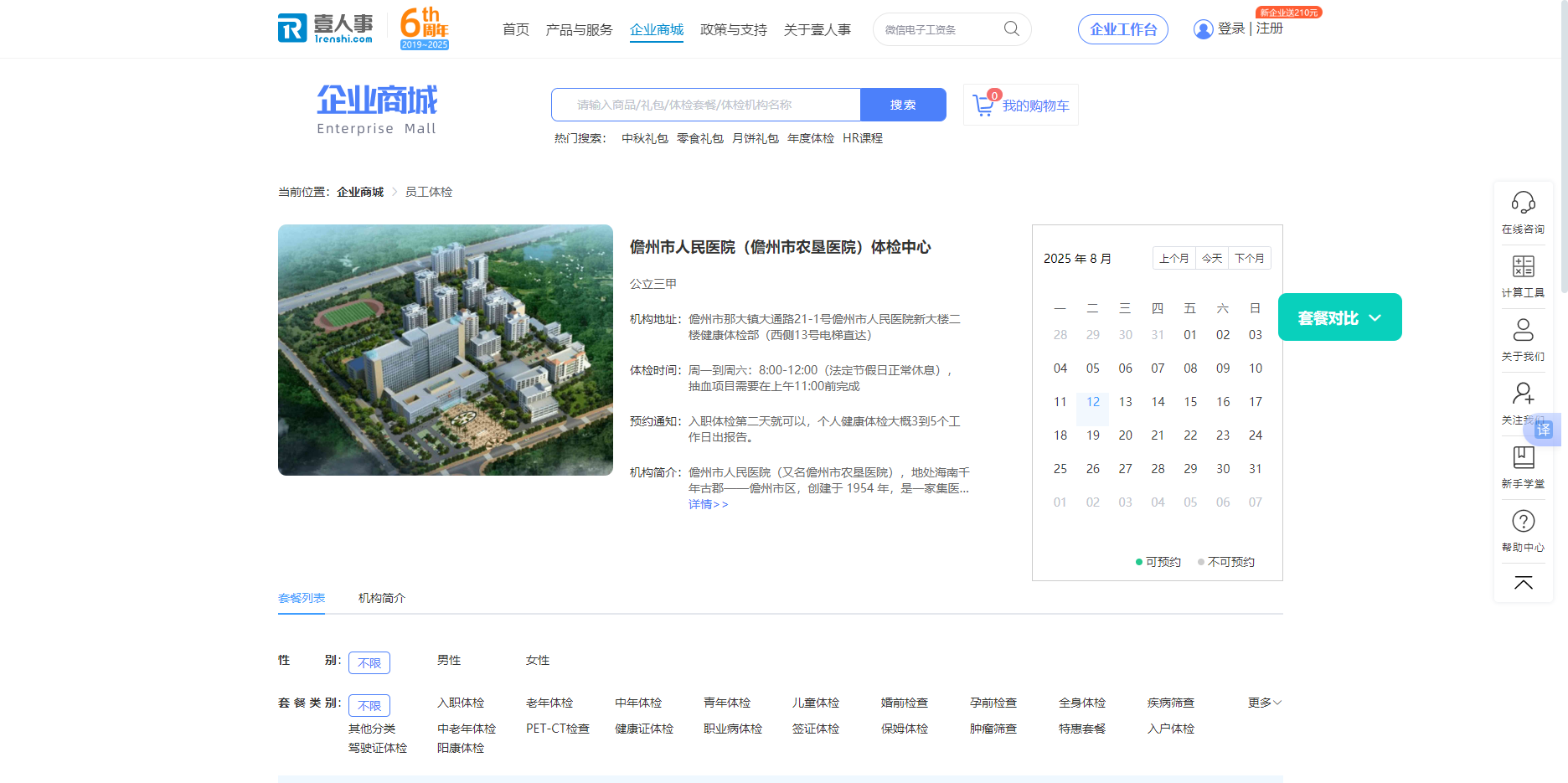This screenshot has width=1568, height=783.
Task: Click the 6th anniversary badge
Action: tap(425, 28)
